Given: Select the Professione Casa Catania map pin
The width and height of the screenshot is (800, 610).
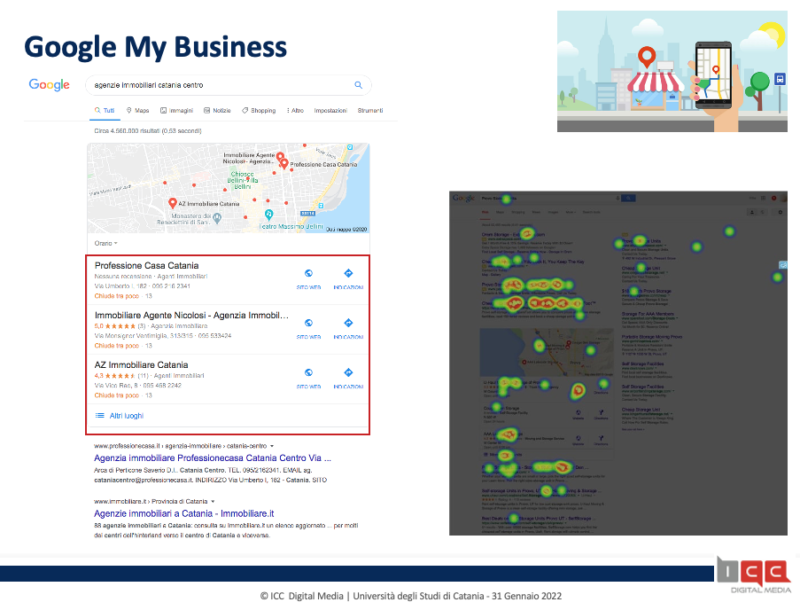Looking at the screenshot, I should click(x=284, y=164).
